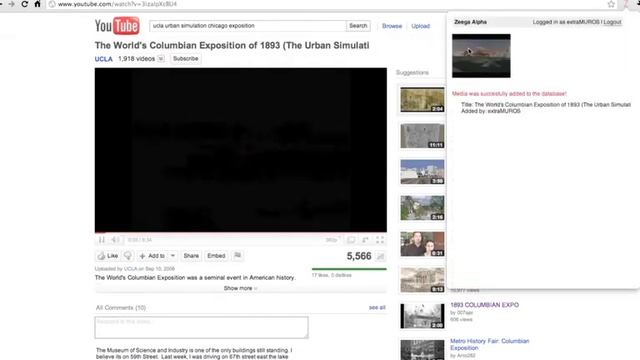Click the video title heading text
Image resolution: width=640 pixels, height=360 pixels.
click(232, 45)
